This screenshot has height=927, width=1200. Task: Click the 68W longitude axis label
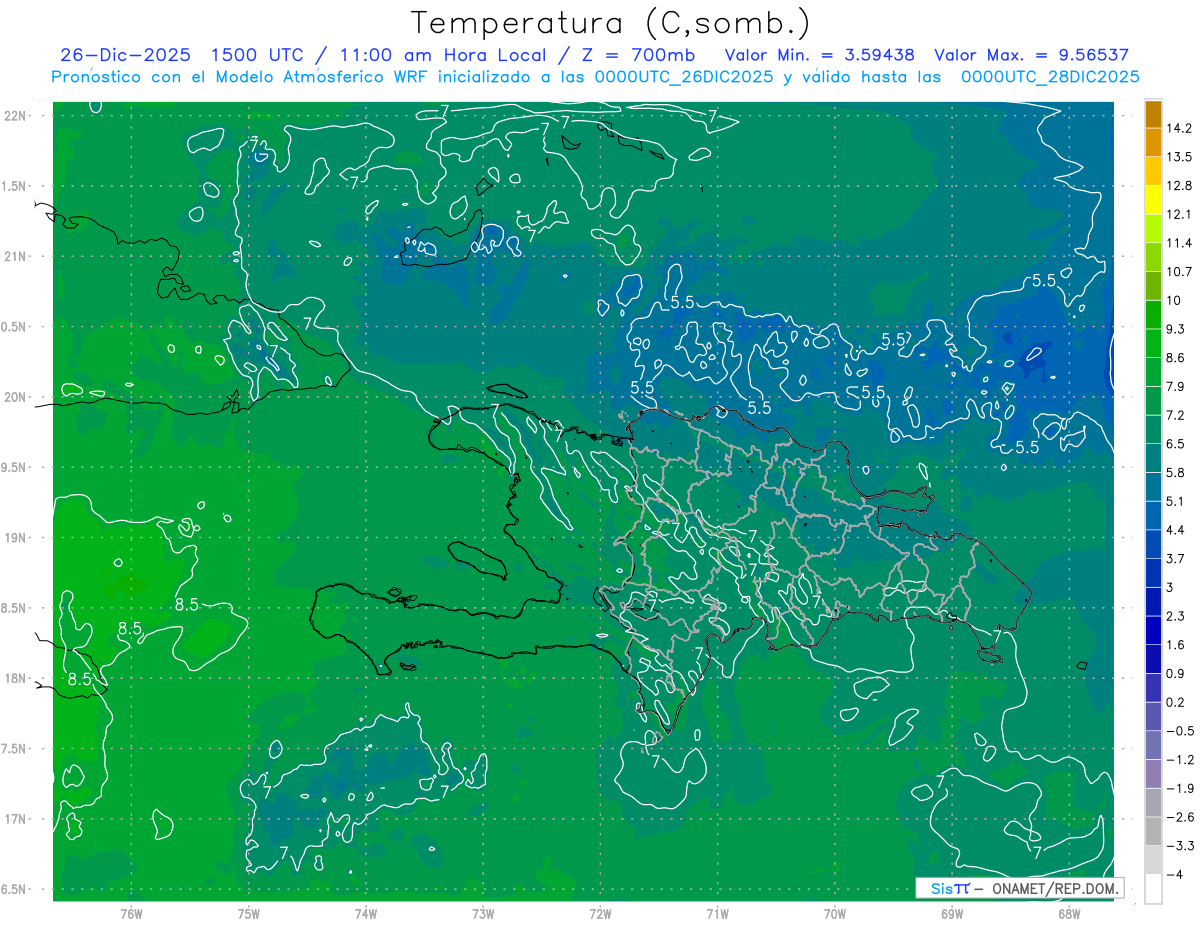point(1069,913)
